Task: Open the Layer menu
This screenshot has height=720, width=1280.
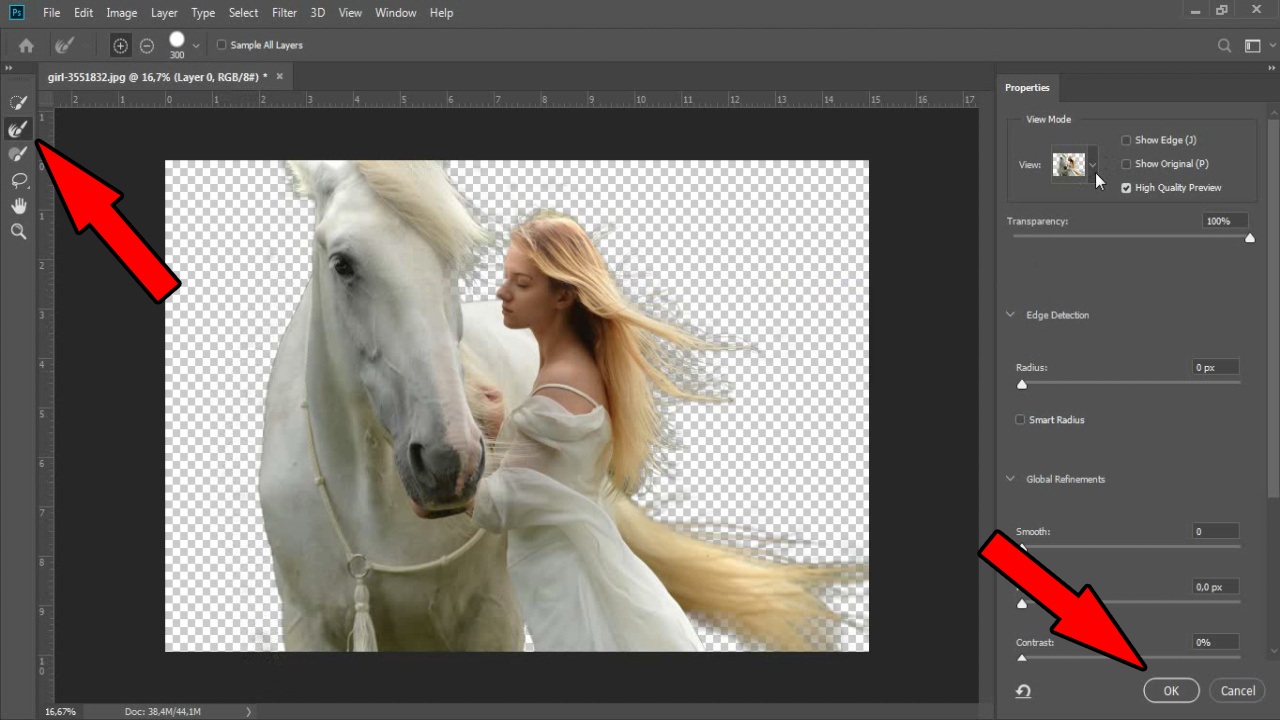Action: coord(164,13)
